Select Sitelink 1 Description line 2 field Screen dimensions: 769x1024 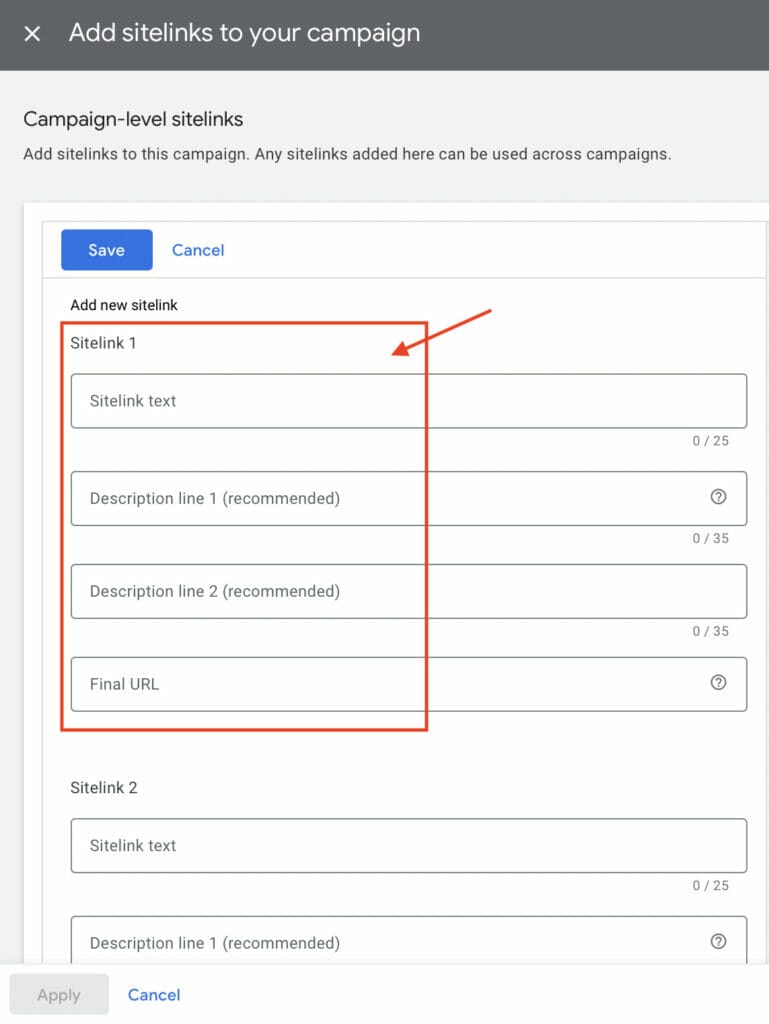(408, 591)
